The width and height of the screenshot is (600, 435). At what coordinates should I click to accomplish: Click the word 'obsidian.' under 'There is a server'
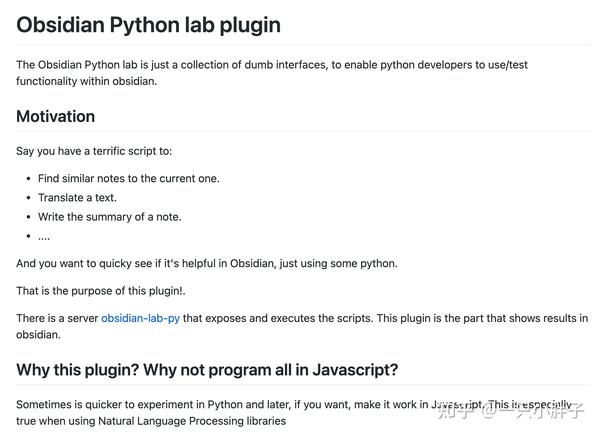38,335
